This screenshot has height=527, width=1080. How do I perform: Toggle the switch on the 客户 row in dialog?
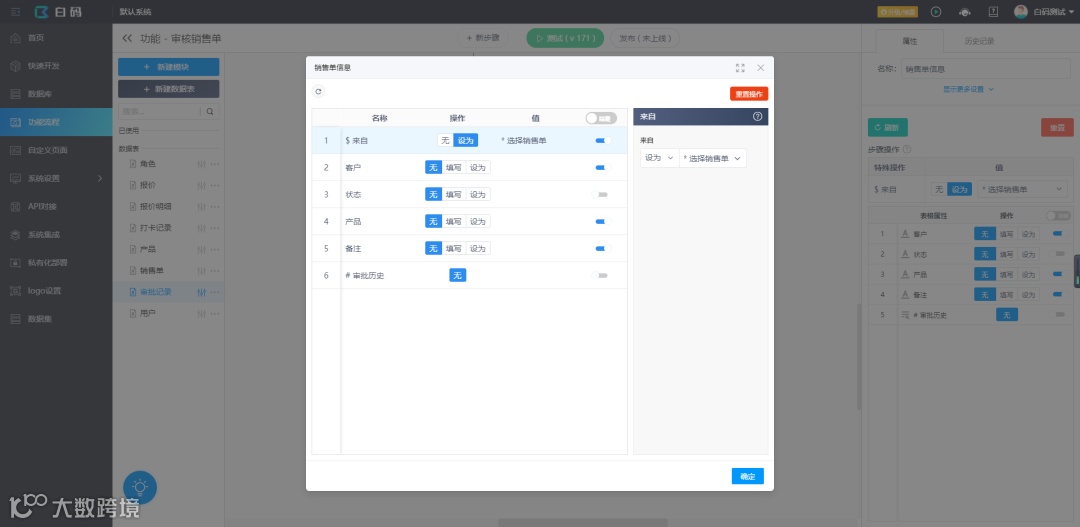pyautogui.click(x=603, y=167)
